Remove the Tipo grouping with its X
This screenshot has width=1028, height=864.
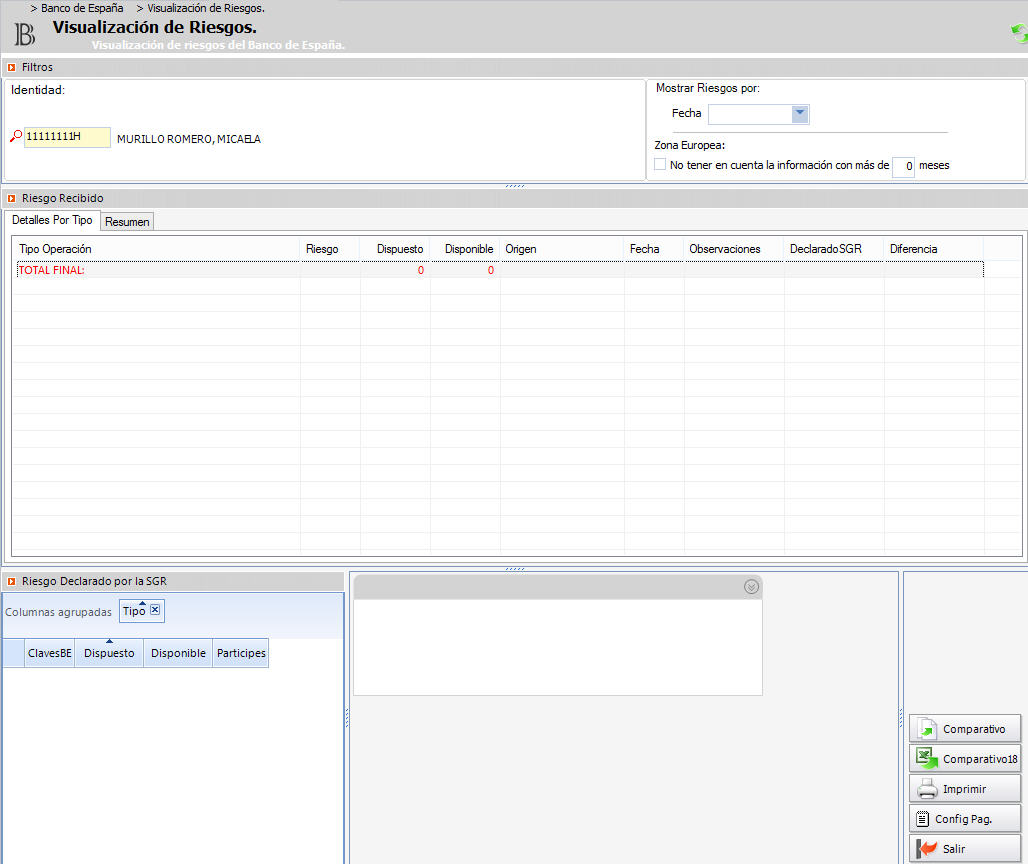(155, 610)
